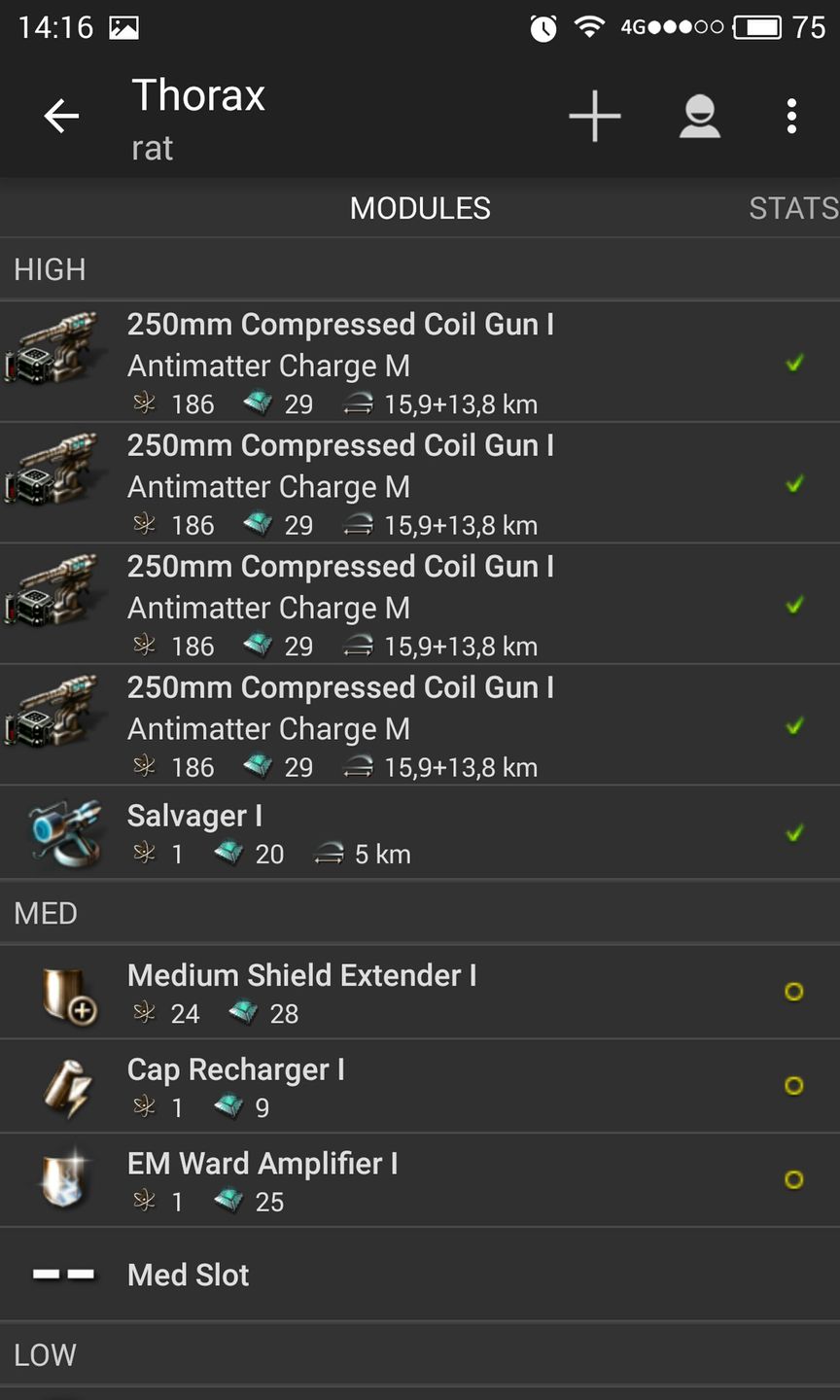Open the second 250mm Compressed Coil Gun

point(340,446)
